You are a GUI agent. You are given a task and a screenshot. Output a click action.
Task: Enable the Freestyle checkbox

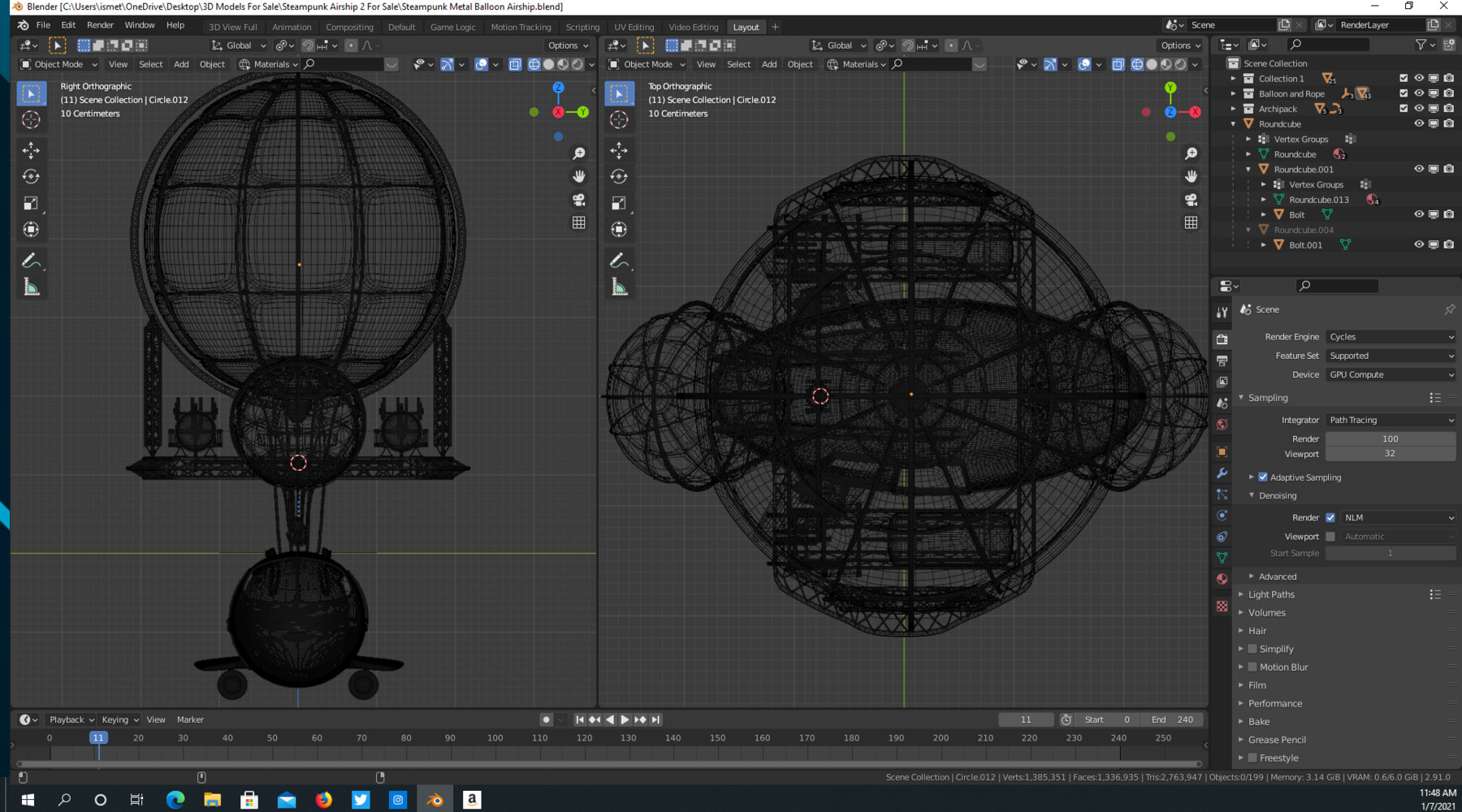tap(1252, 758)
